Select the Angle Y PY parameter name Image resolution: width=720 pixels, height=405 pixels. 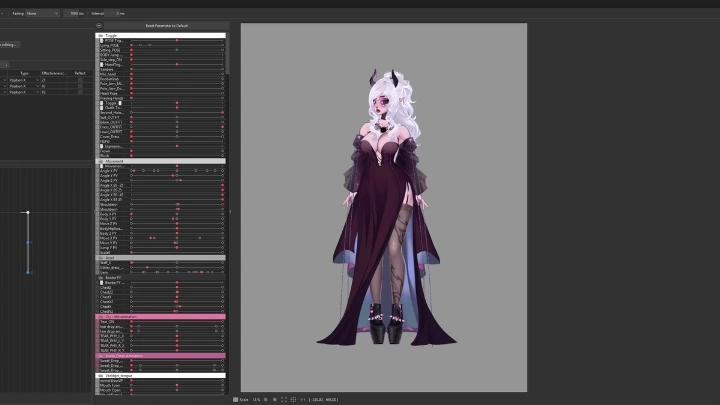pos(109,175)
